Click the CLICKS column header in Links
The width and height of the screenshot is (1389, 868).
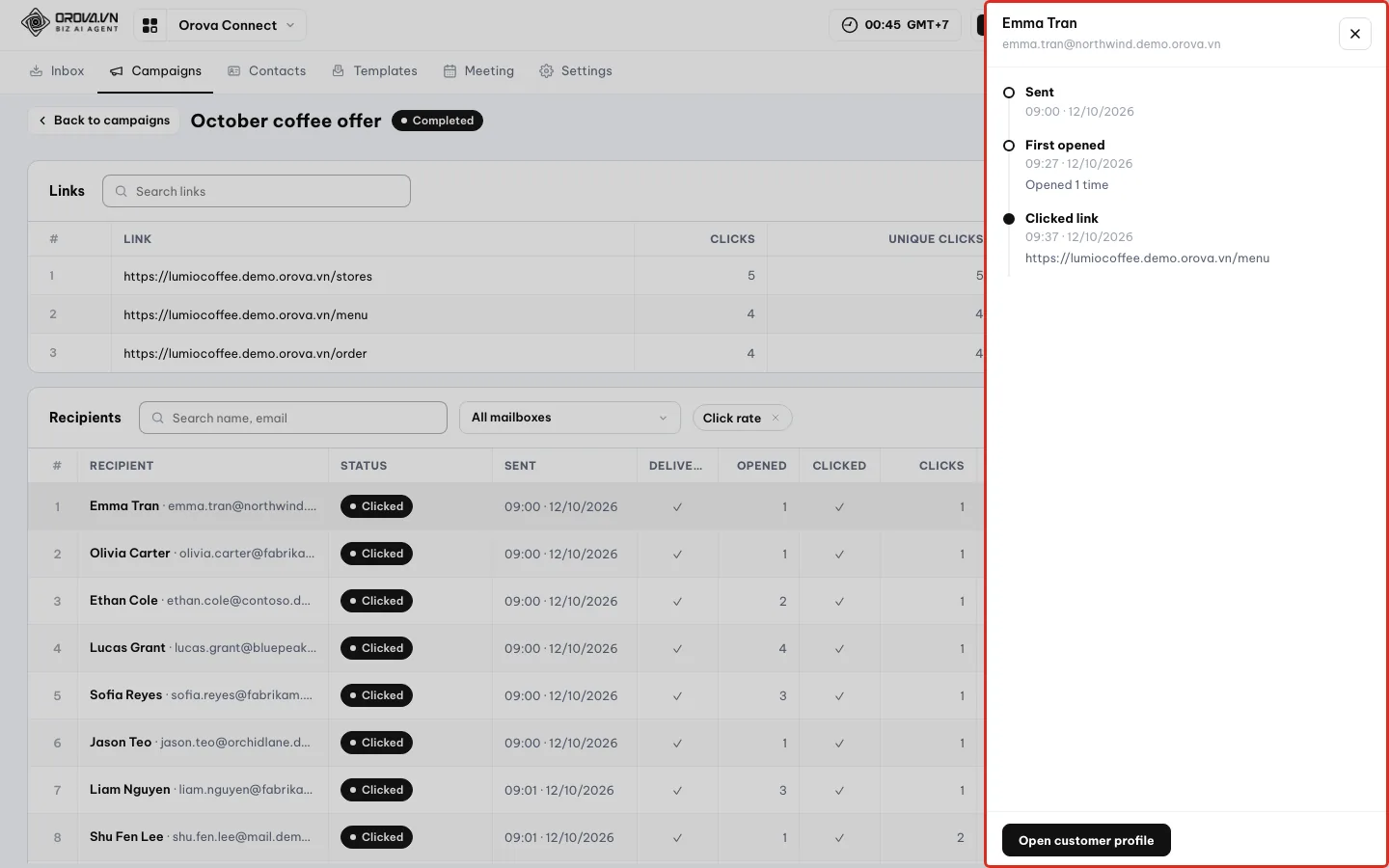point(732,239)
